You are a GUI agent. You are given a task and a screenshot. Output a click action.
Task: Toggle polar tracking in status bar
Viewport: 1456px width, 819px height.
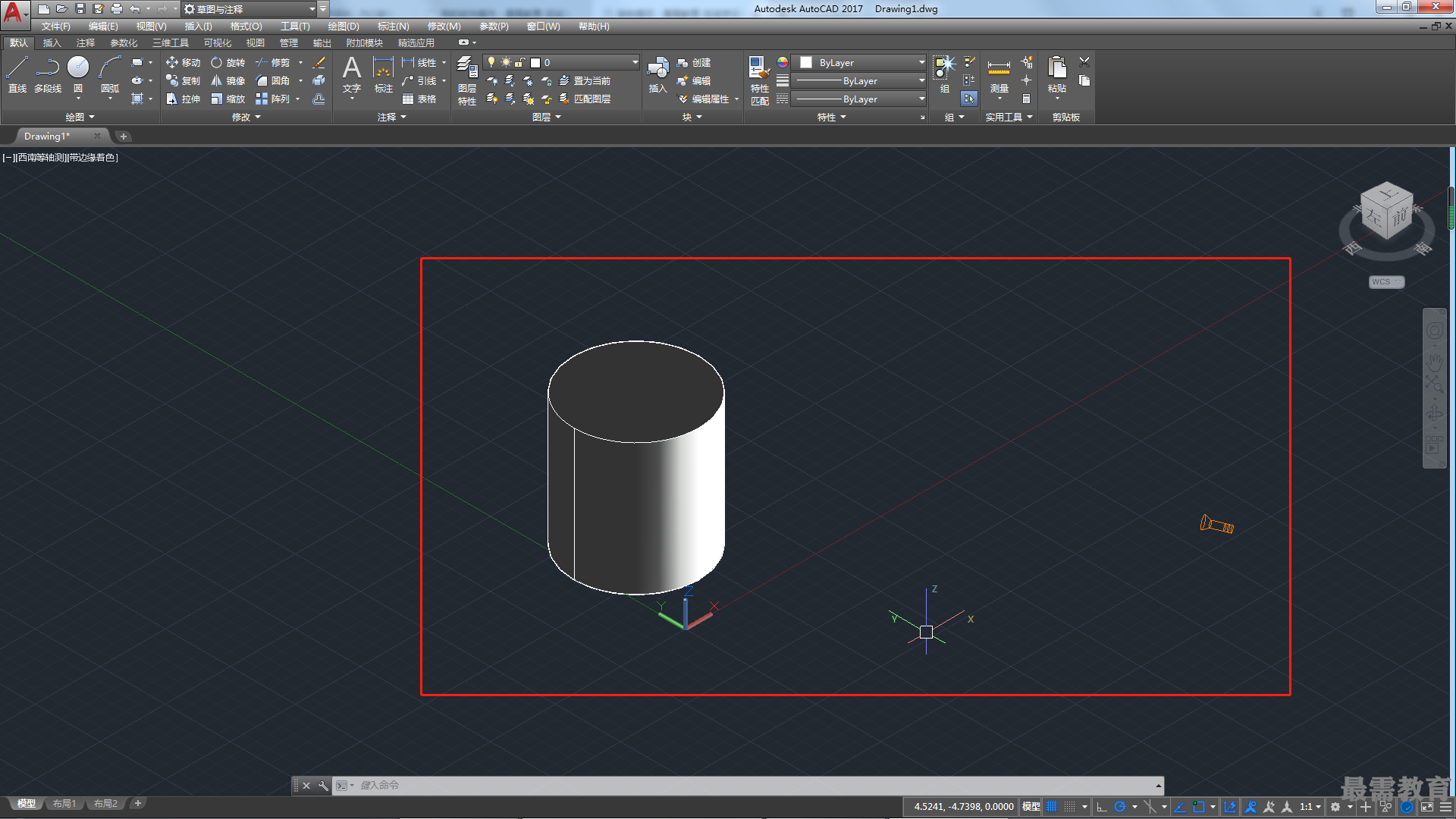tap(1119, 807)
